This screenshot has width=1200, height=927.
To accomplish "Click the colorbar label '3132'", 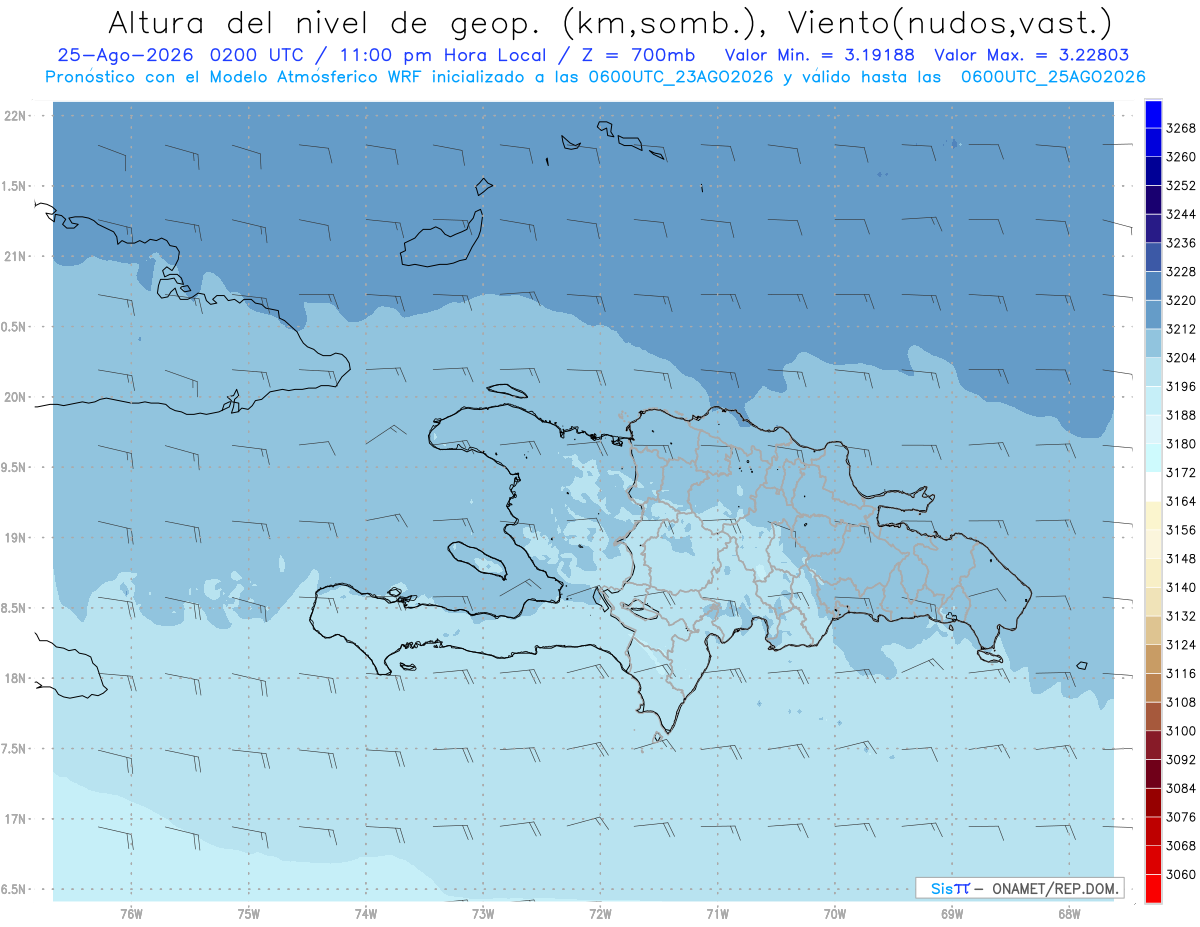I will (1181, 616).
